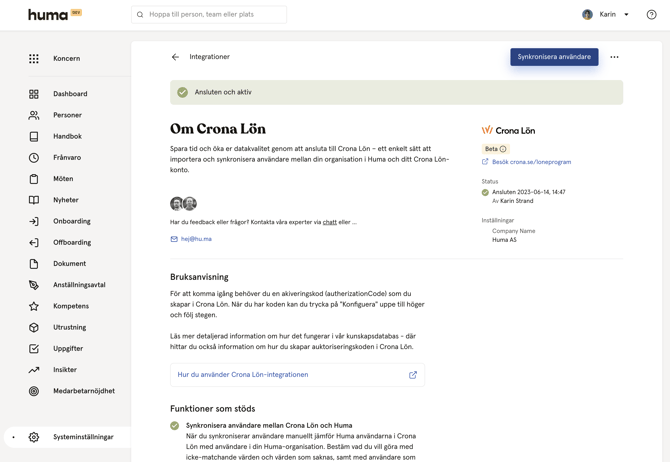
Task: Click 'Av Karin Strand' text
Action: pos(512,201)
